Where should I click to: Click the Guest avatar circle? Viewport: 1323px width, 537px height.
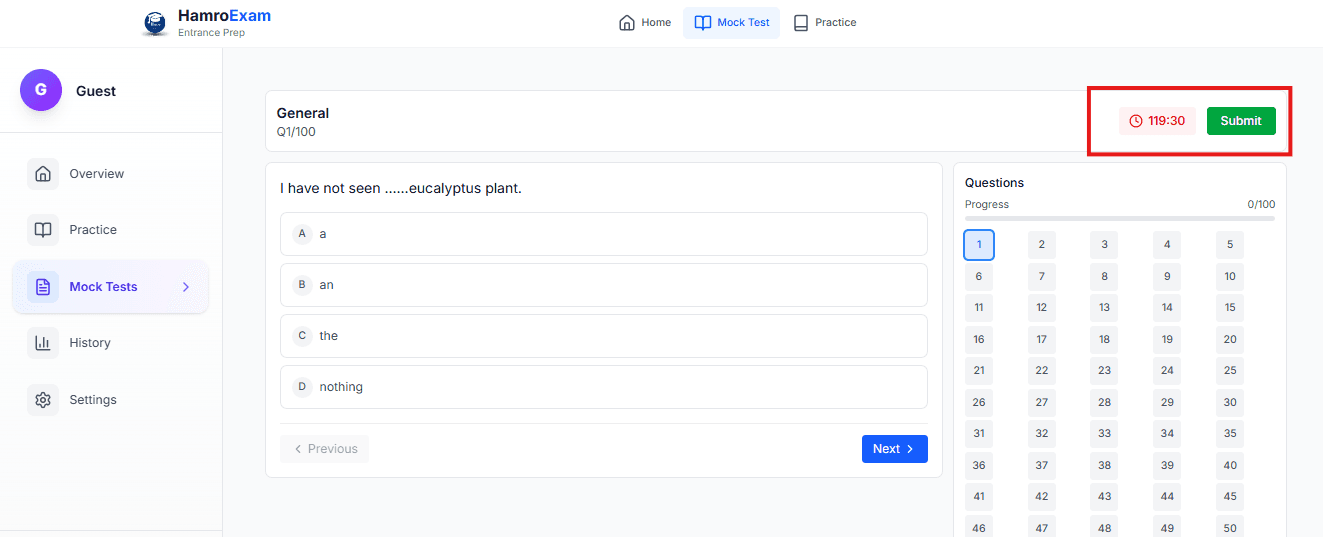pos(41,90)
